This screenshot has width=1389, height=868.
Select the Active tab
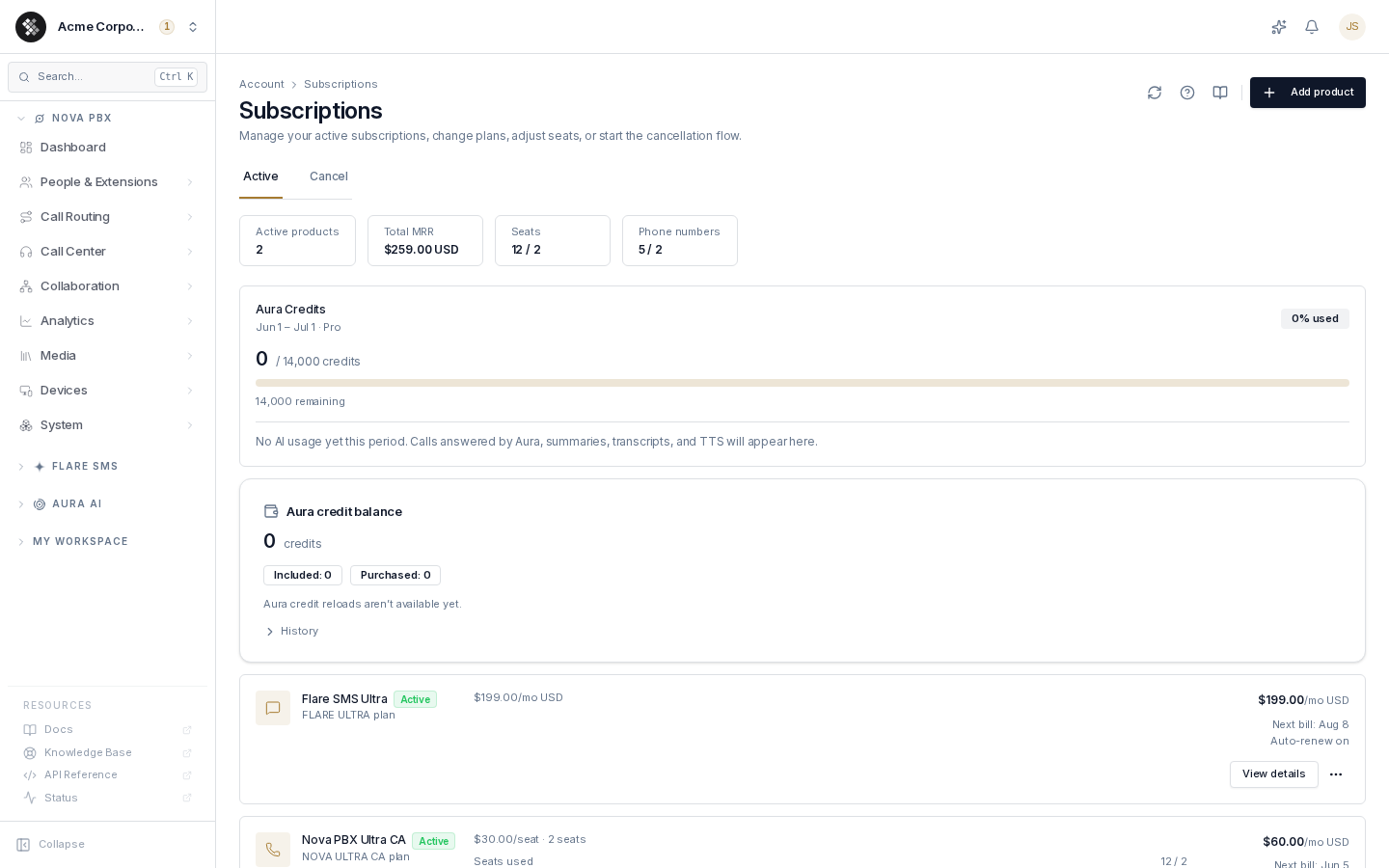click(x=260, y=176)
